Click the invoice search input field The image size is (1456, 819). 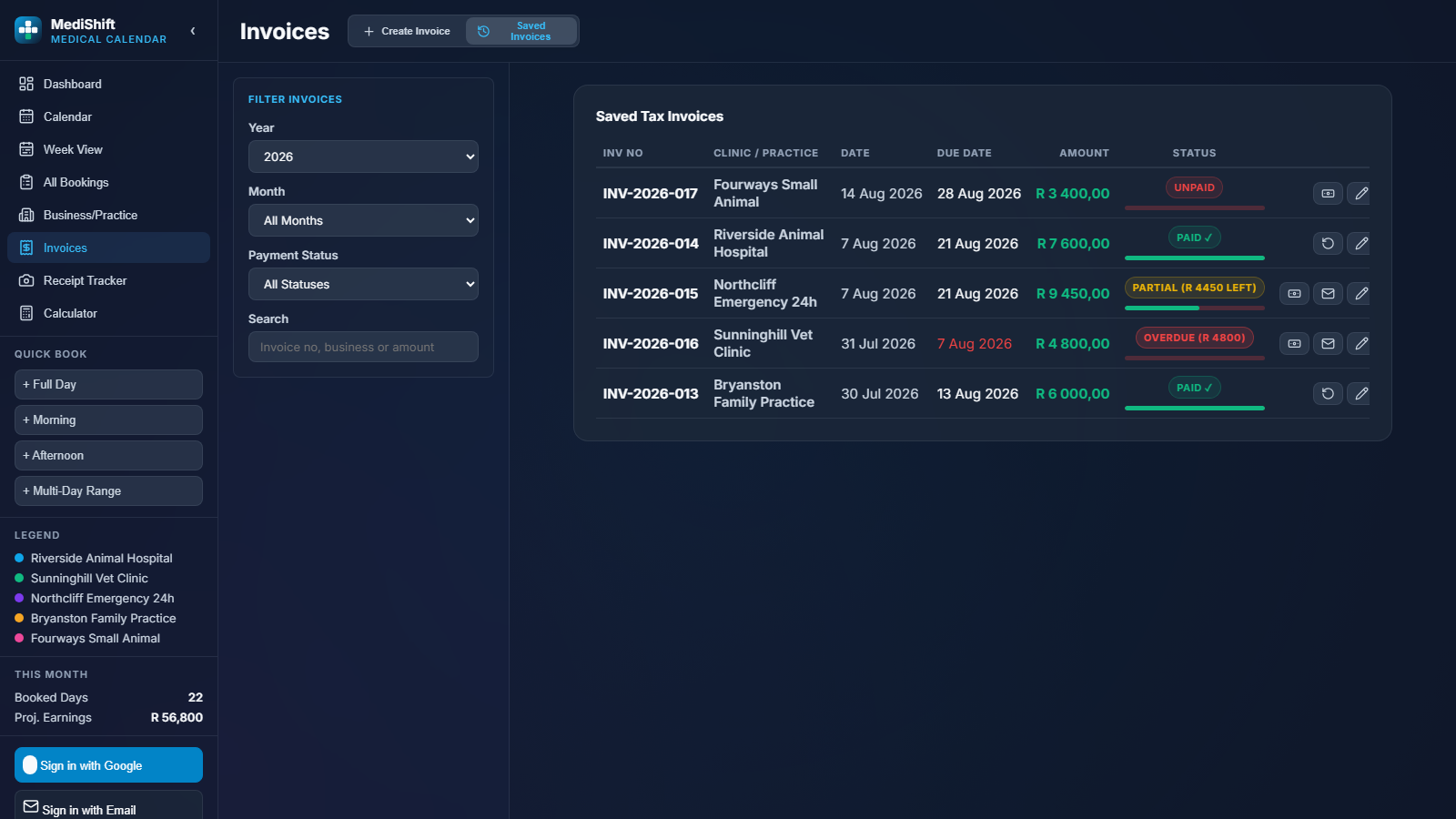[x=363, y=347]
